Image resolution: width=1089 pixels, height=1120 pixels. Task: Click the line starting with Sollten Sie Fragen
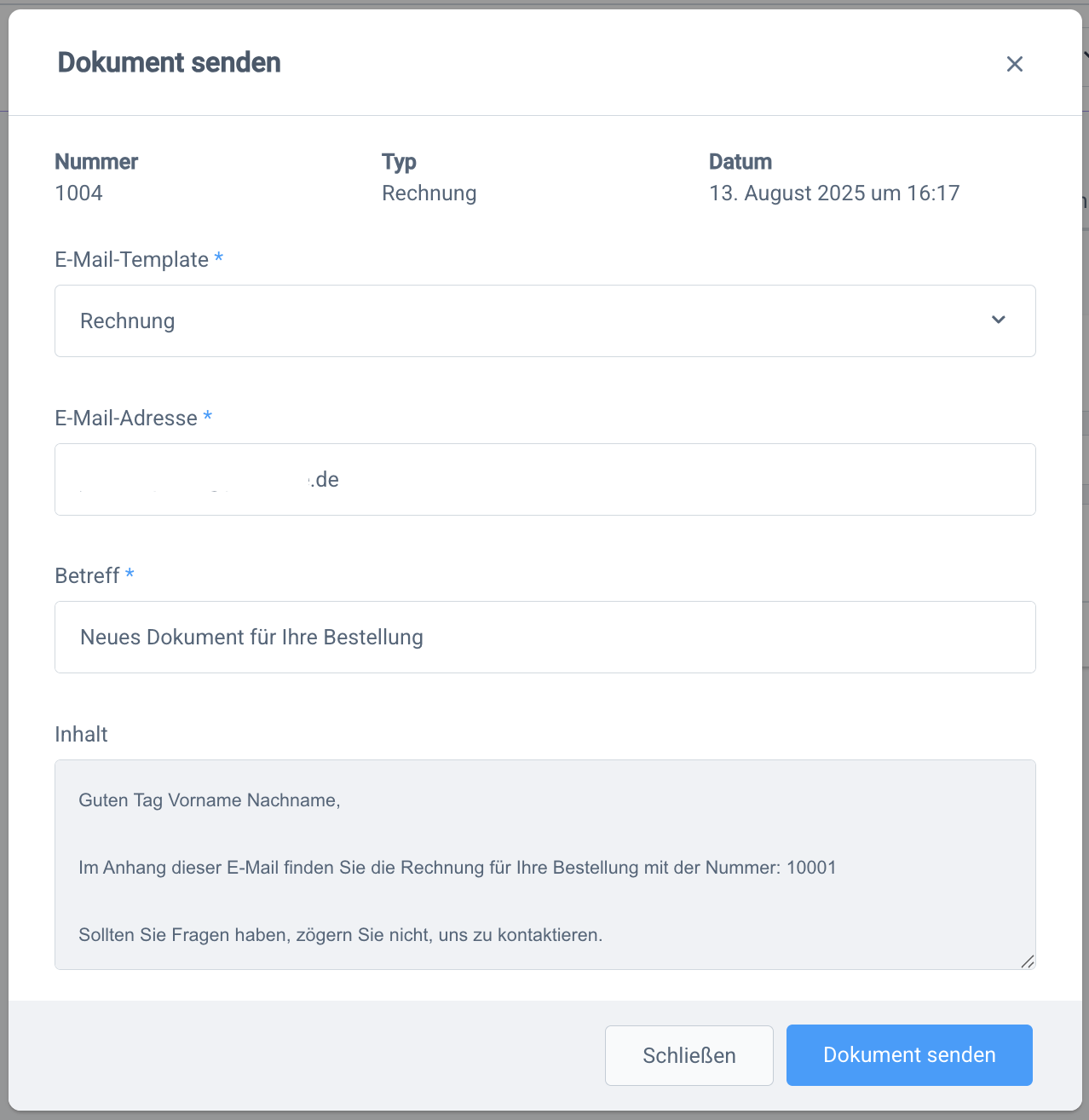(x=340, y=935)
